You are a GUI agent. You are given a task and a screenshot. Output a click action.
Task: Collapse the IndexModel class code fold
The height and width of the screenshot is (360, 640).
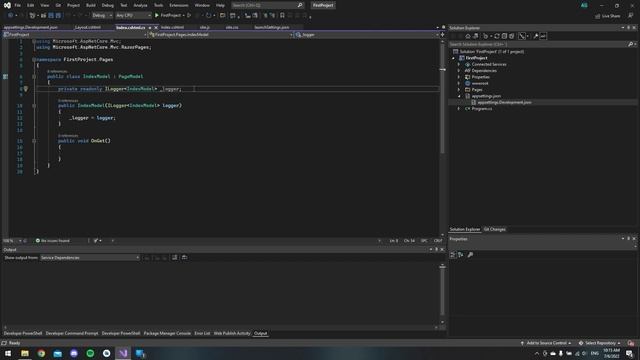pos(34,76)
